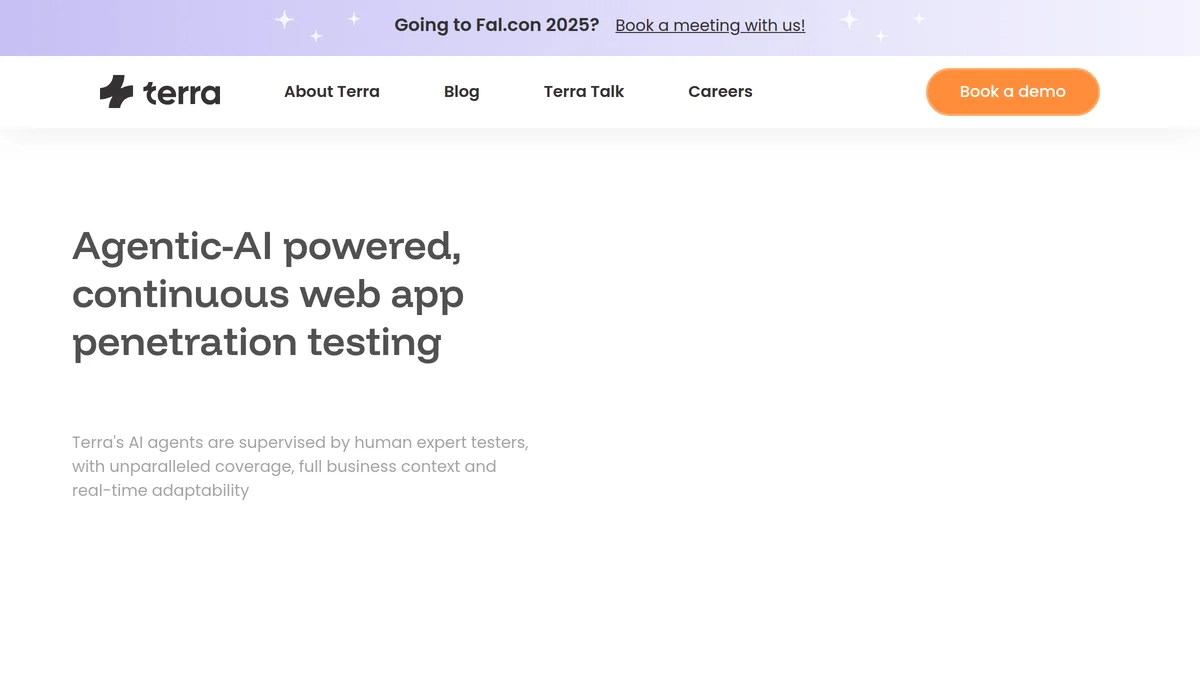Open the About Terra menu item
Image resolution: width=1200 pixels, height=675 pixels.
332,92
